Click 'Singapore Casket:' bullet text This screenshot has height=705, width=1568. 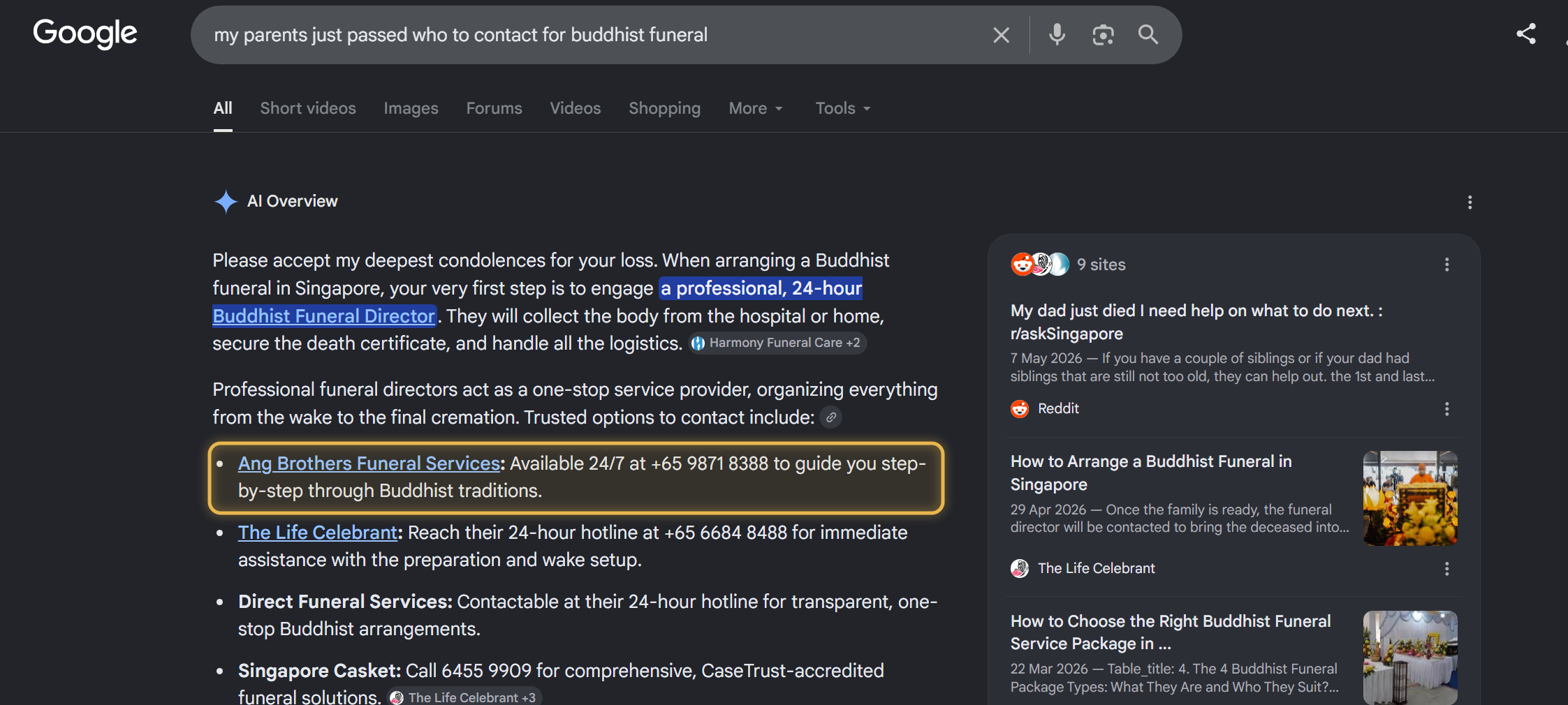click(319, 671)
